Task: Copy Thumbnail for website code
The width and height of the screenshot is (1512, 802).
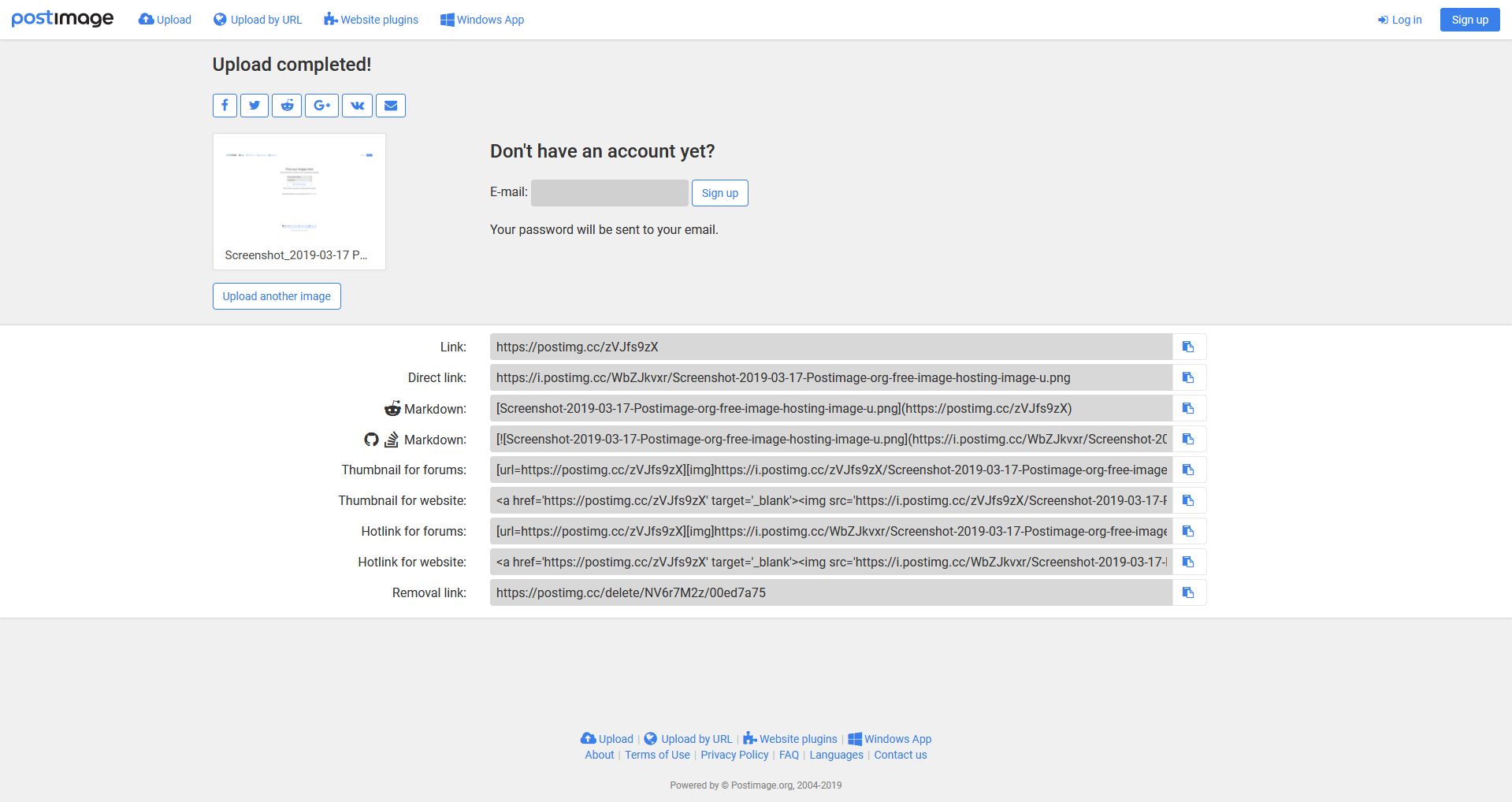Action: [1189, 500]
